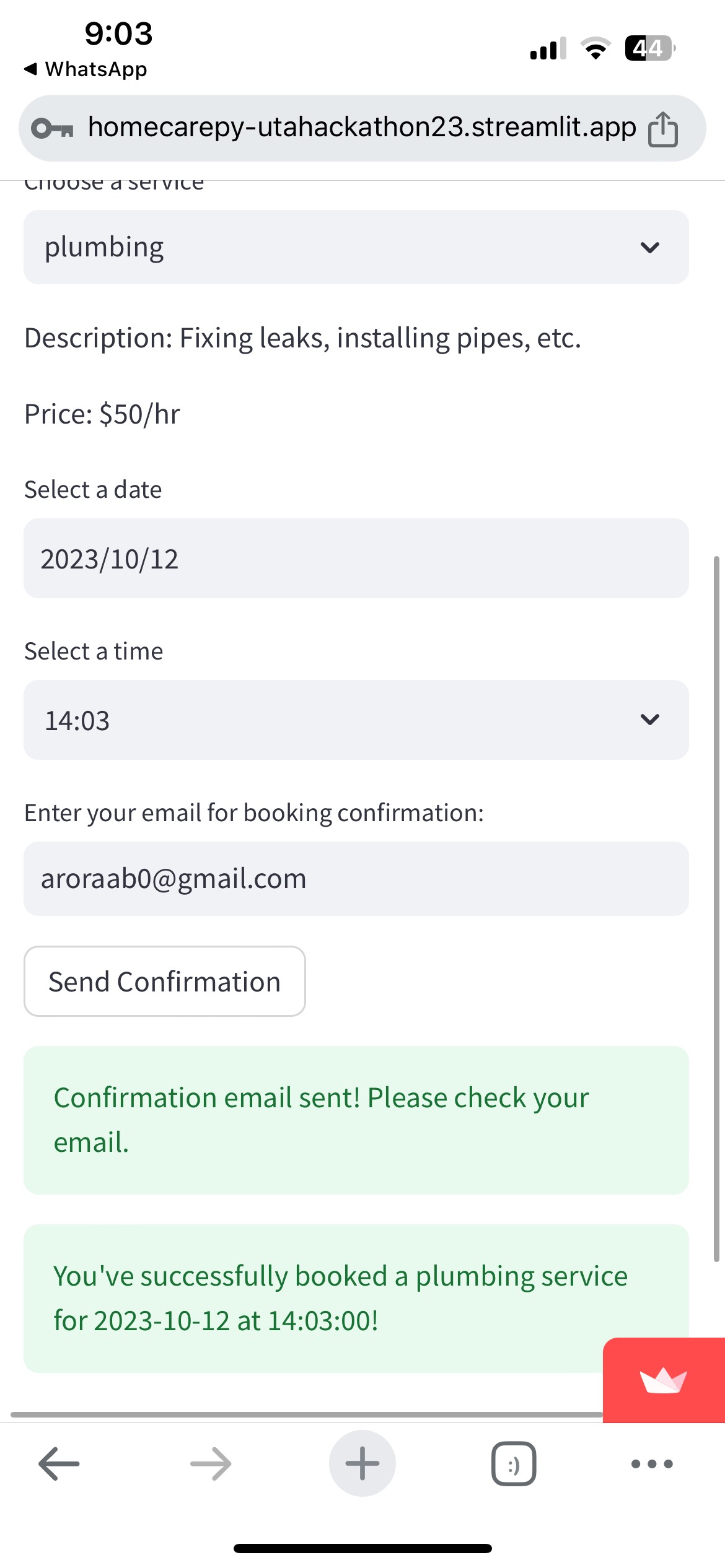
Task: Open the tab switcher icon
Action: pyautogui.click(x=514, y=1464)
